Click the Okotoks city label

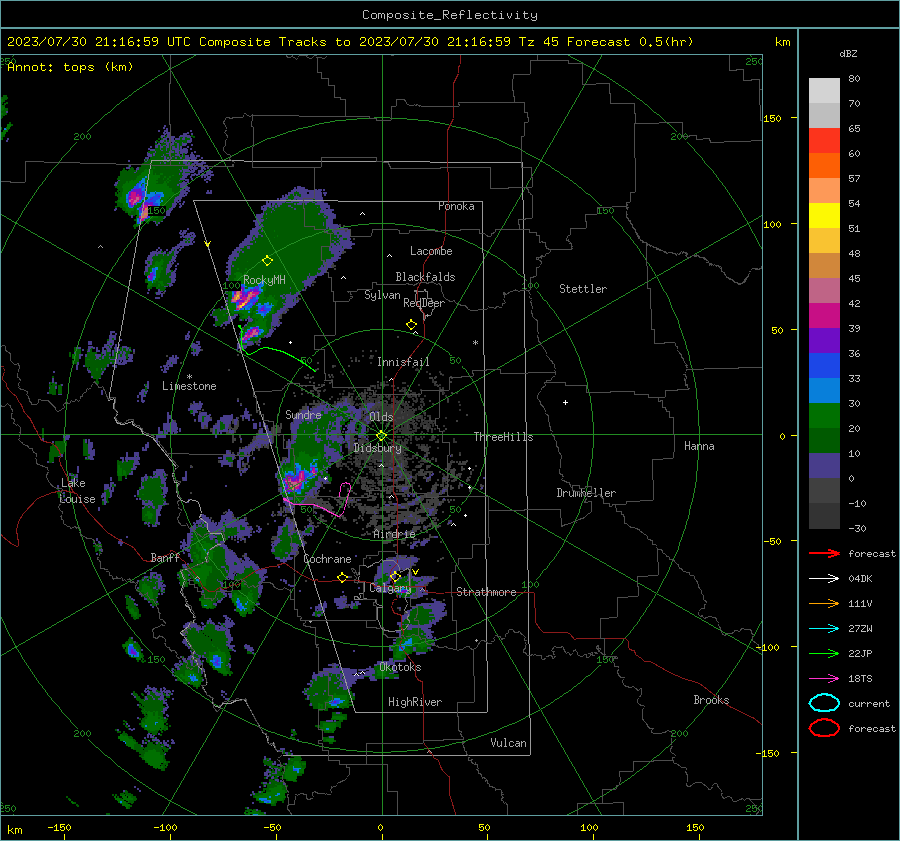click(400, 667)
